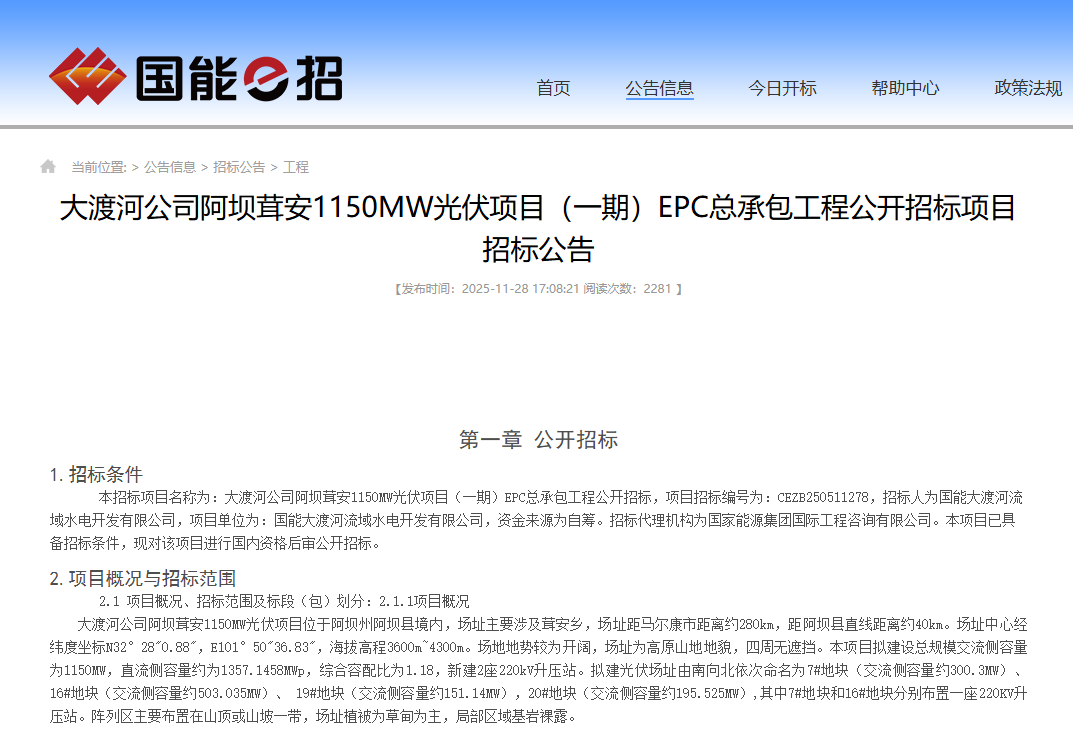Click the page scrollbar on the right edge
1073x731 pixels.
coord(1068,365)
